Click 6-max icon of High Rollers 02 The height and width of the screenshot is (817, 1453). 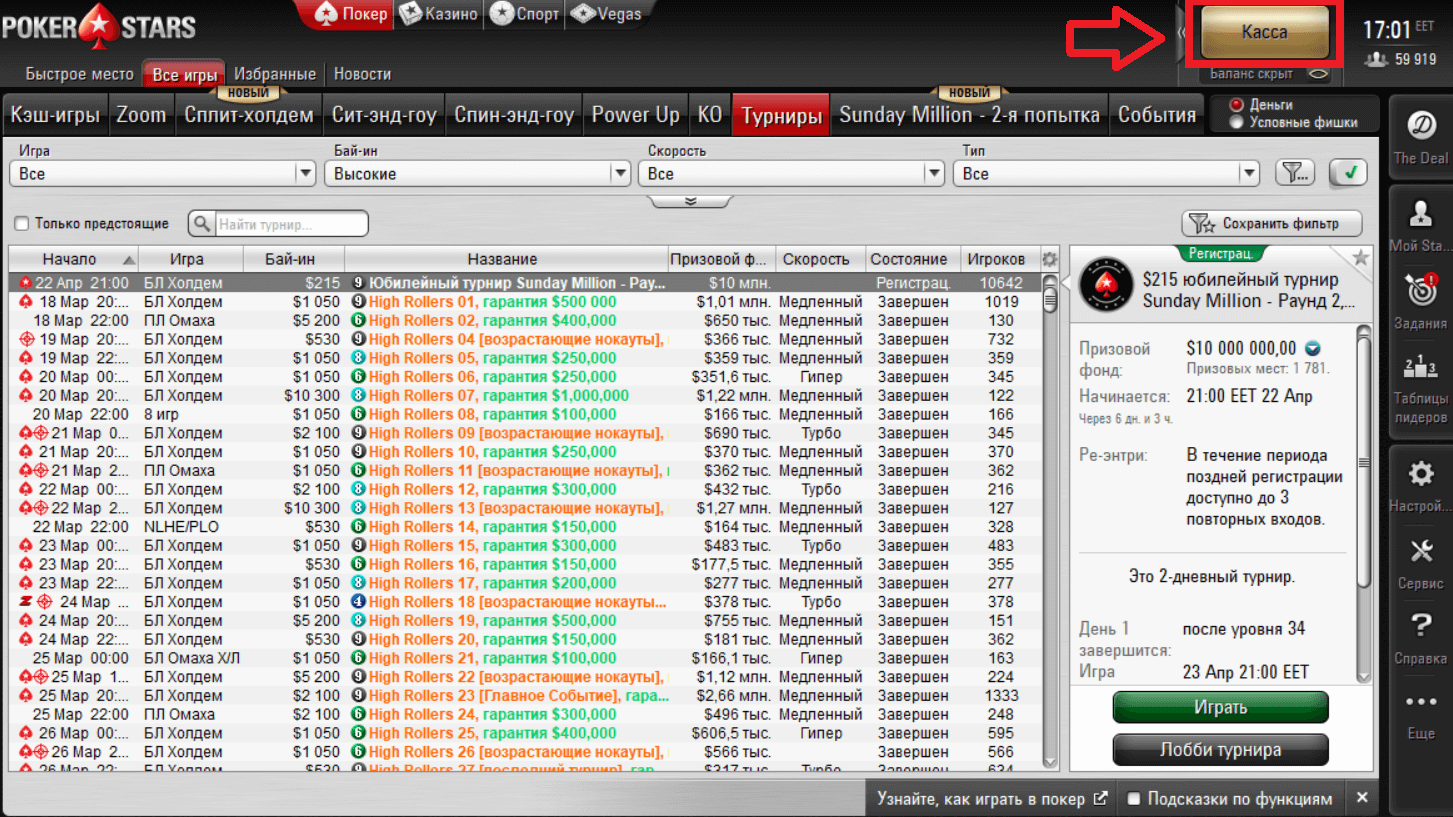point(358,321)
